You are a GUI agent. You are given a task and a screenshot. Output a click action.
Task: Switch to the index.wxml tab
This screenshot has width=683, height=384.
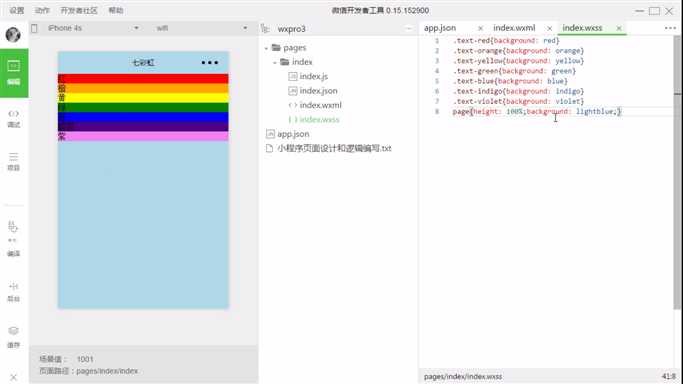(514, 28)
